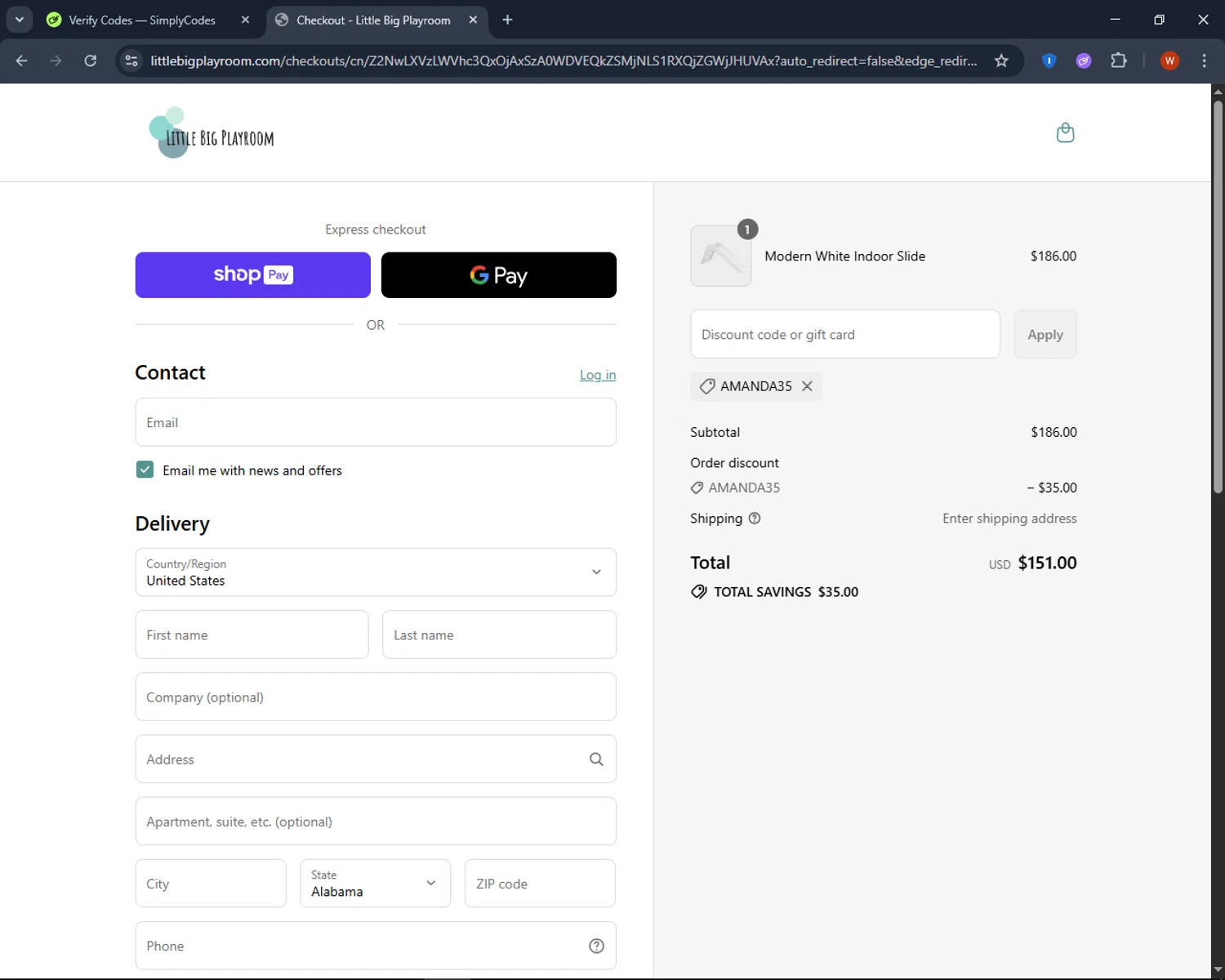This screenshot has width=1225, height=980.
Task: Open the shopping bag cart icon
Action: 1065,132
